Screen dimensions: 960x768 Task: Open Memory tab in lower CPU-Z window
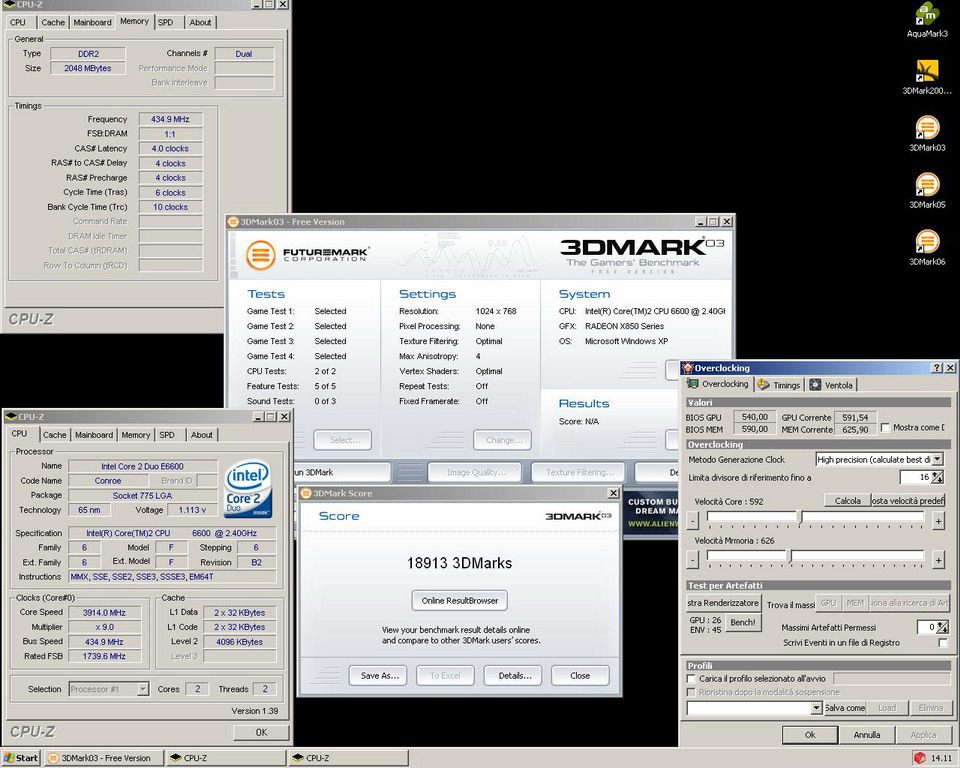135,435
